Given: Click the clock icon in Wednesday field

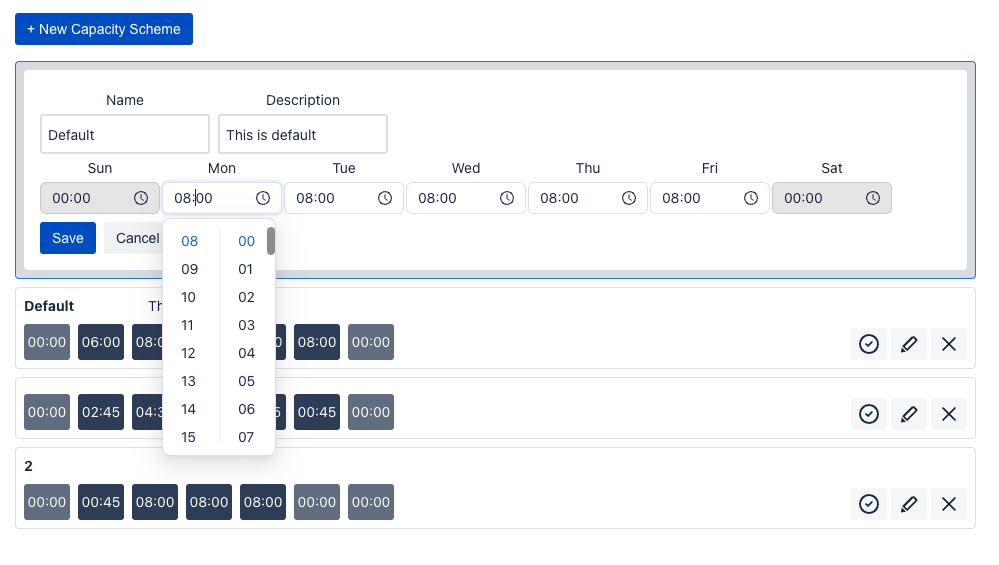Looking at the screenshot, I should (x=507, y=198).
